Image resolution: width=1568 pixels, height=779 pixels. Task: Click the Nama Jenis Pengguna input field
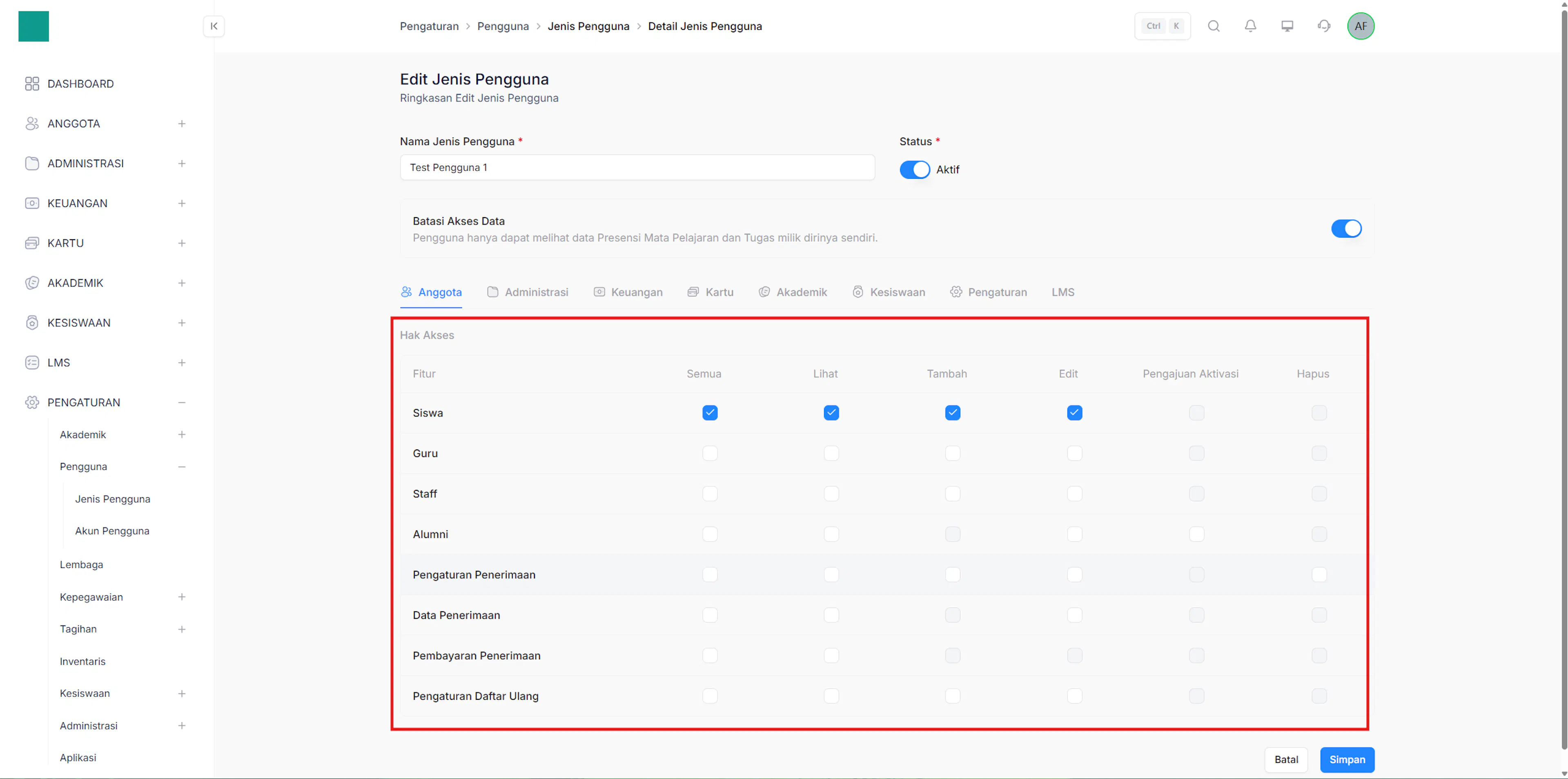point(637,167)
